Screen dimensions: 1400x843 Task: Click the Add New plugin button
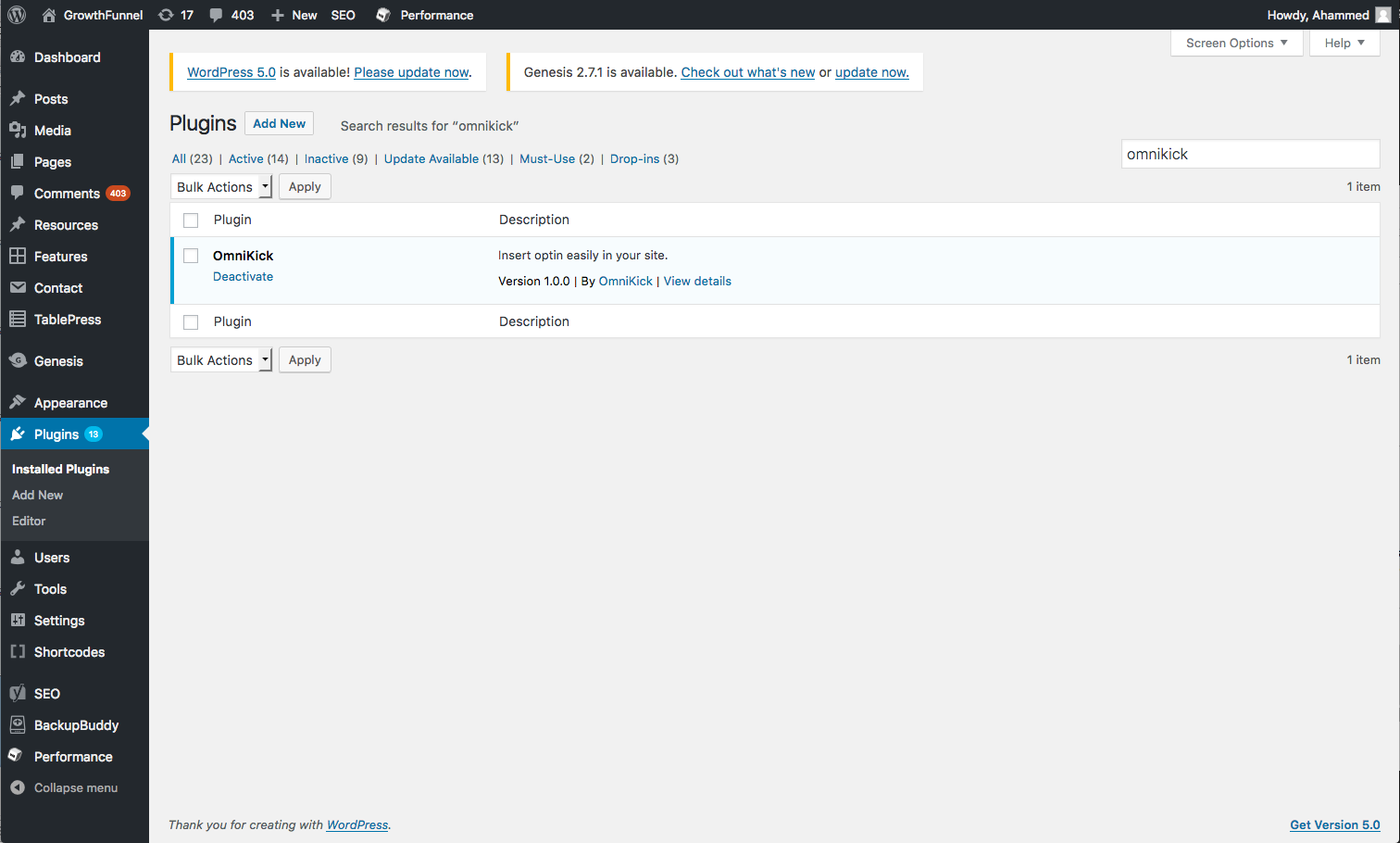point(279,123)
